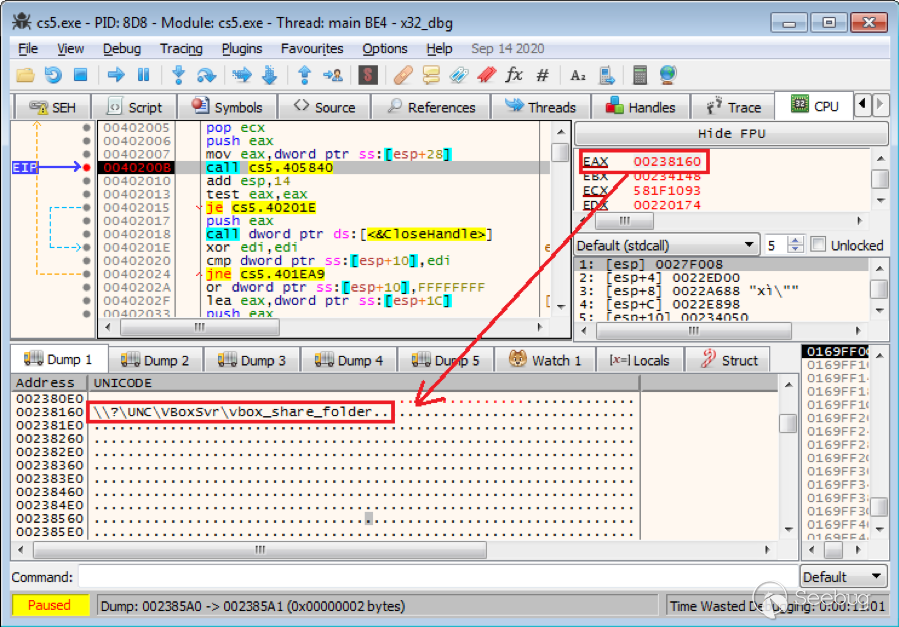Image resolution: width=899 pixels, height=627 pixels.
Task: Click the Step Over toolbar icon
Action: point(206,75)
